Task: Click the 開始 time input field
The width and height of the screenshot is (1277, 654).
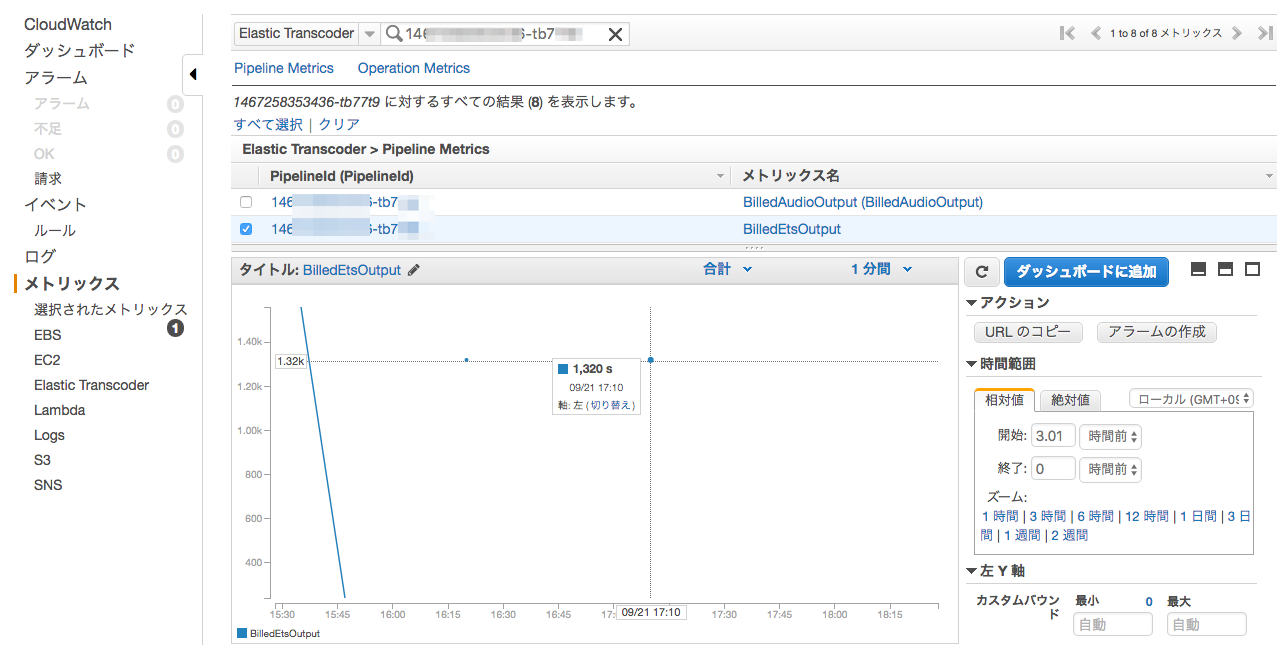Action: point(1052,435)
